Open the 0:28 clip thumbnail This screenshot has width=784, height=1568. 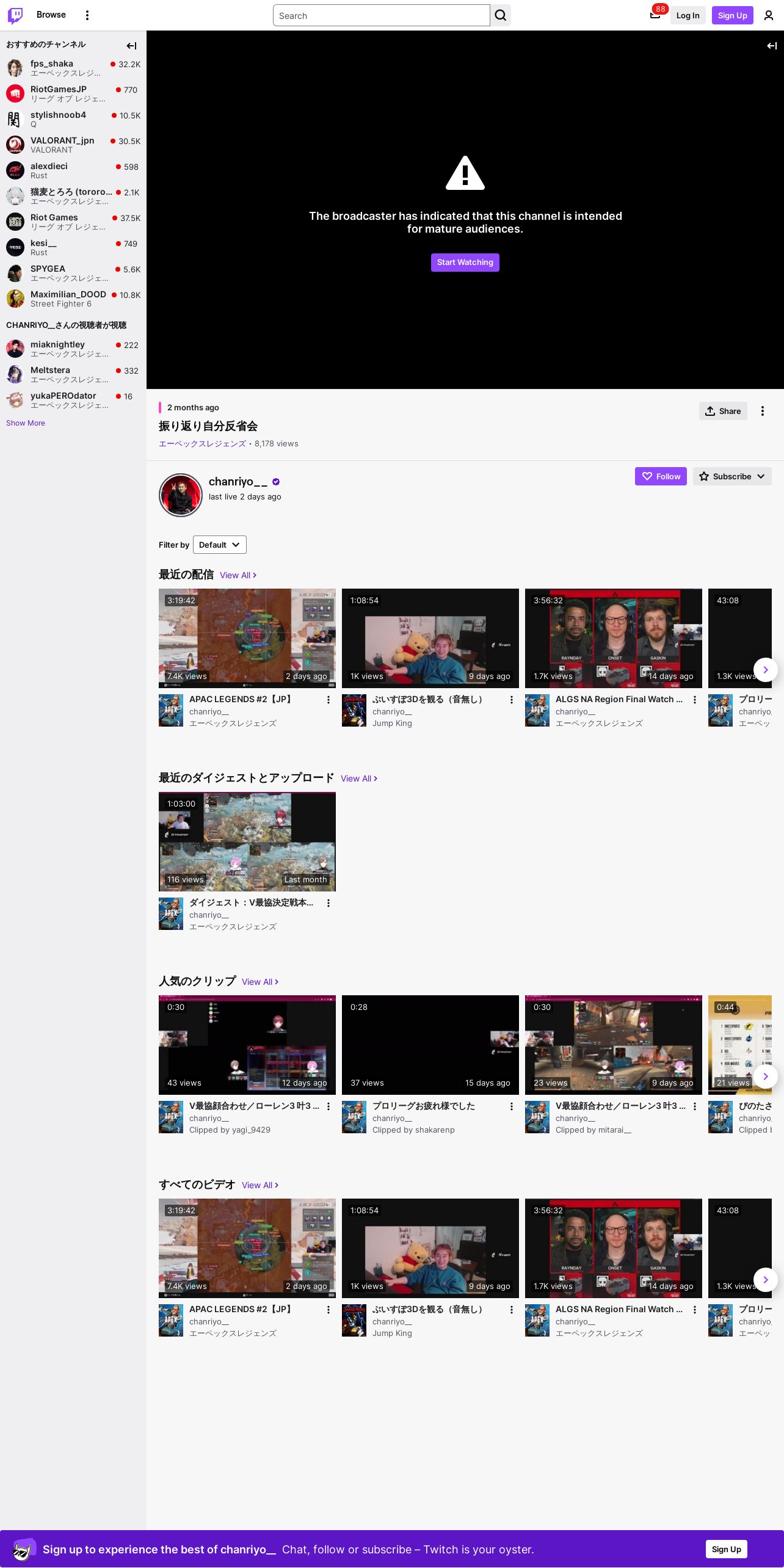(x=430, y=1045)
